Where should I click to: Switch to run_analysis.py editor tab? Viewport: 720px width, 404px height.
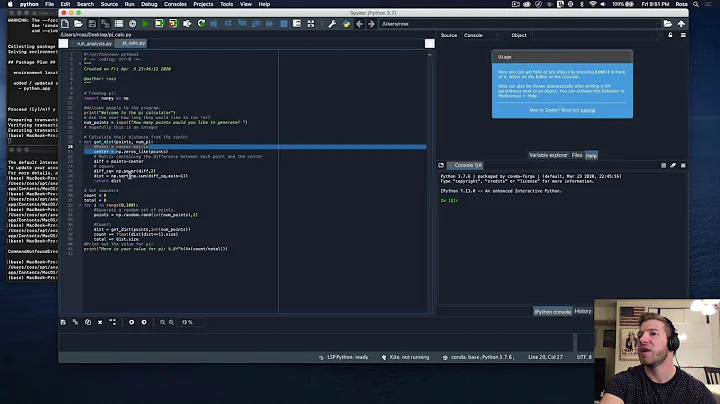pyautogui.click(x=94, y=44)
